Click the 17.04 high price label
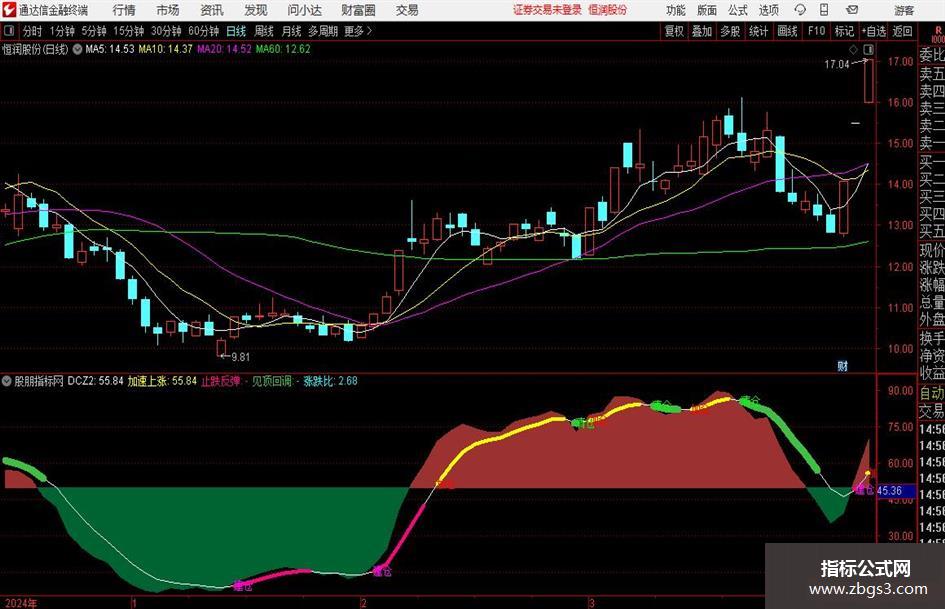Viewport: 945px width, 609px height. [837, 65]
